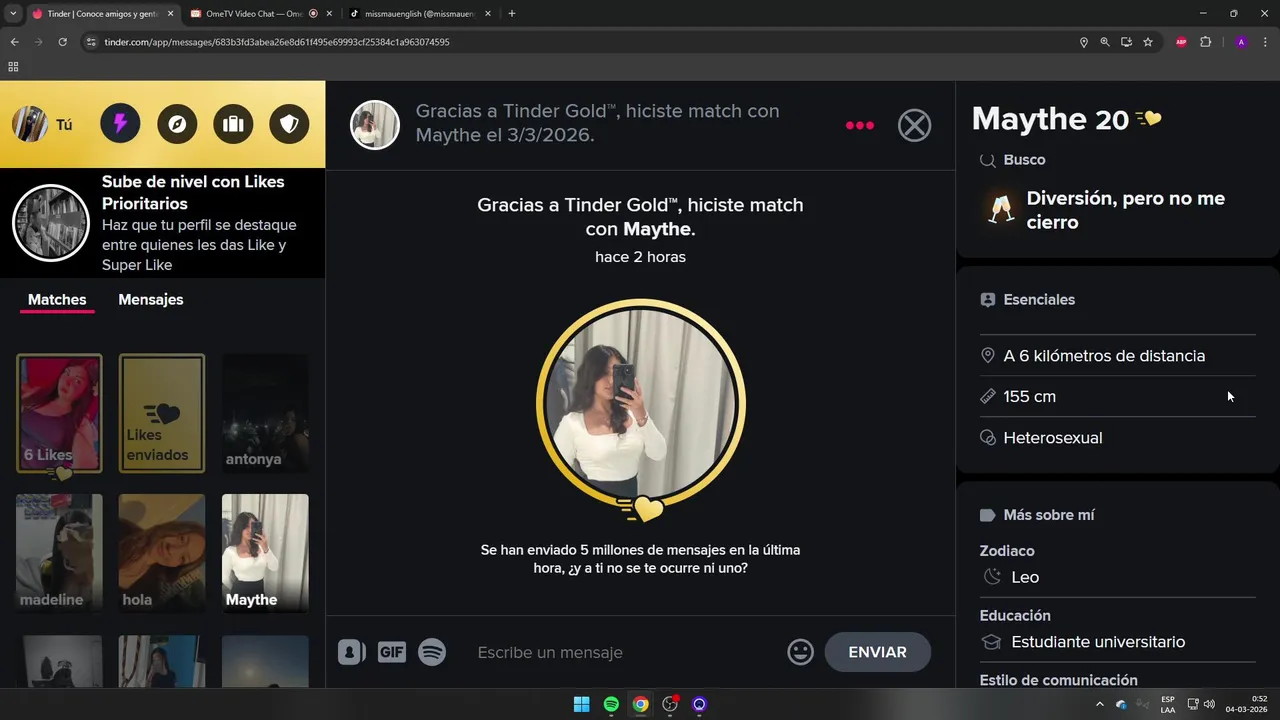Open the location permission icon in address bar

coord(1083,42)
